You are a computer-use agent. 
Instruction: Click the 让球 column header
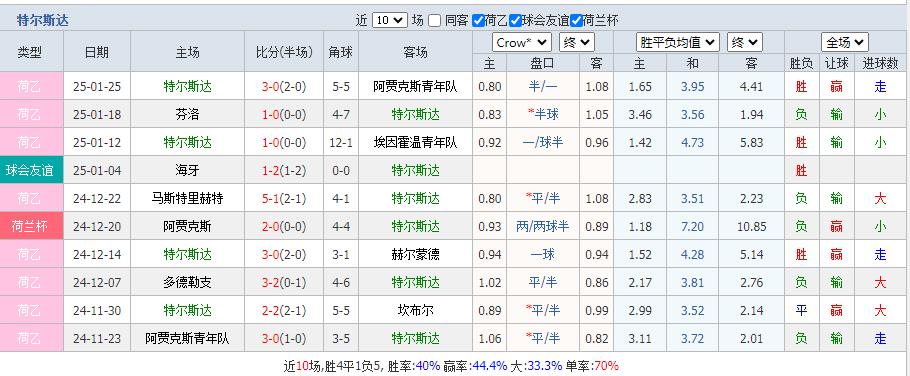pyautogui.click(x=836, y=63)
